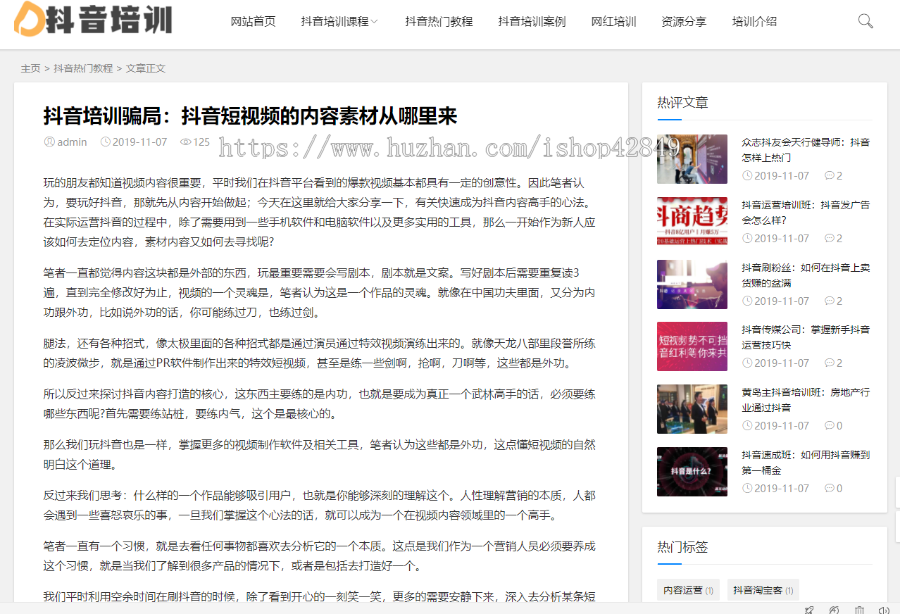The width and height of the screenshot is (900, 614).
Task: Click the trash icon in bottom status bar
Action: pos(859,610)
